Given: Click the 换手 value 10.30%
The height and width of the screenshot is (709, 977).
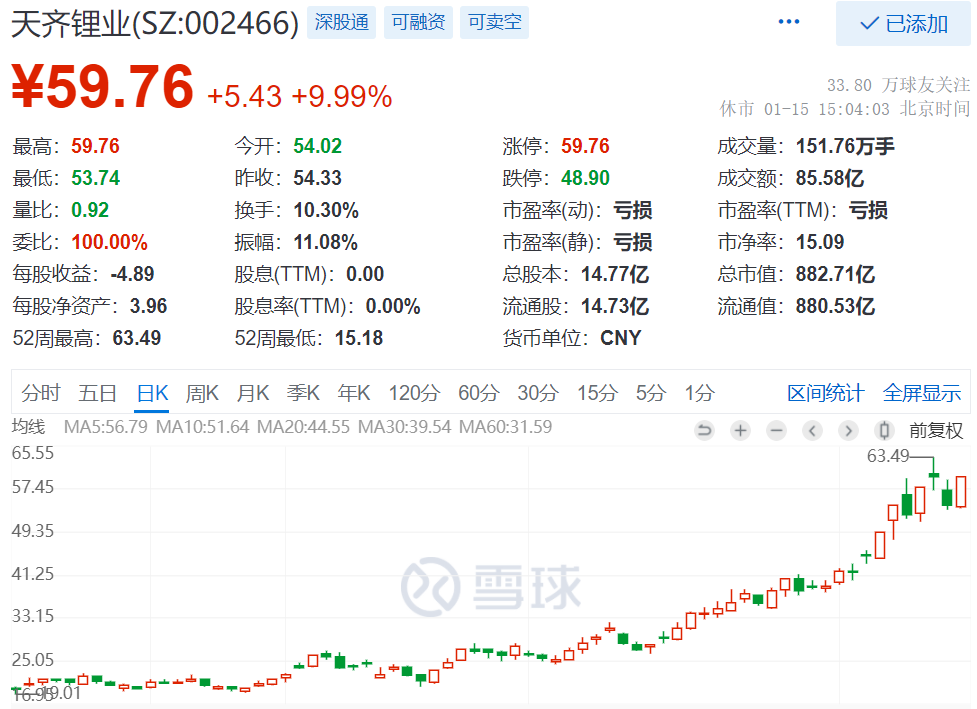Looking at the screenshot, I should click(326, 211).
